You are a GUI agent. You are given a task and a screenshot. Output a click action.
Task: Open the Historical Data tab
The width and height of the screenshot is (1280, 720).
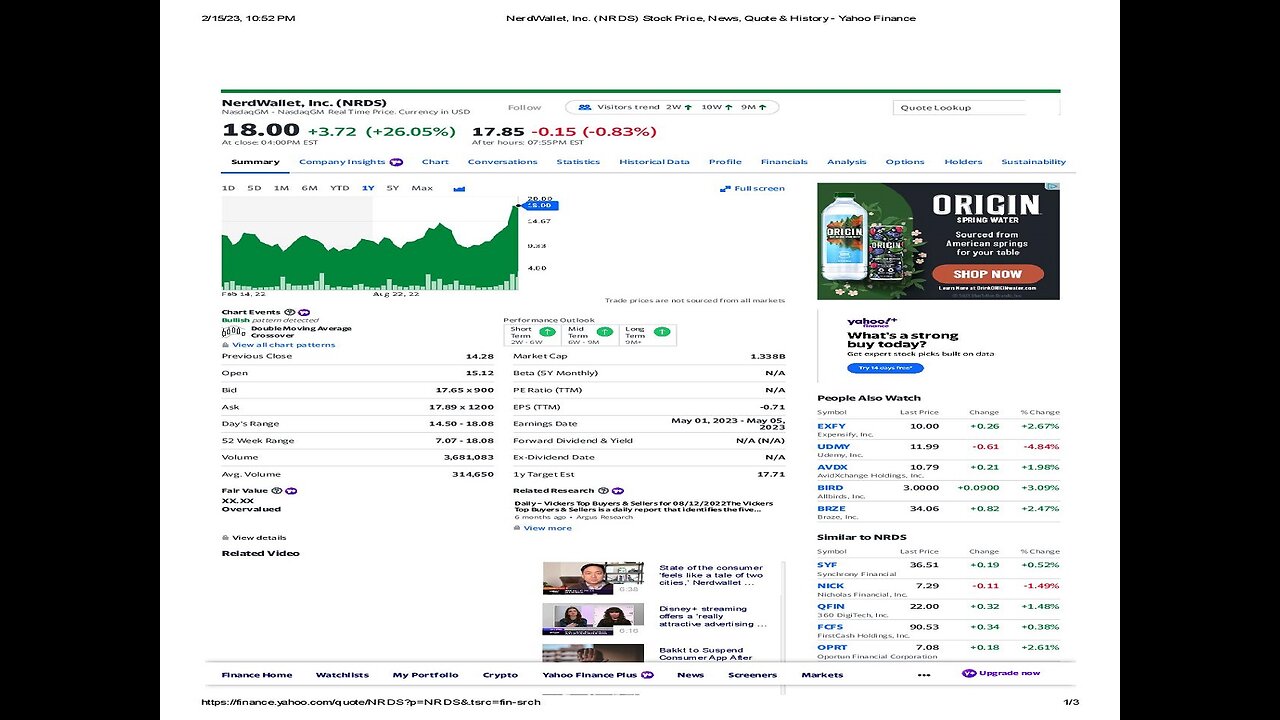(654, 162)
